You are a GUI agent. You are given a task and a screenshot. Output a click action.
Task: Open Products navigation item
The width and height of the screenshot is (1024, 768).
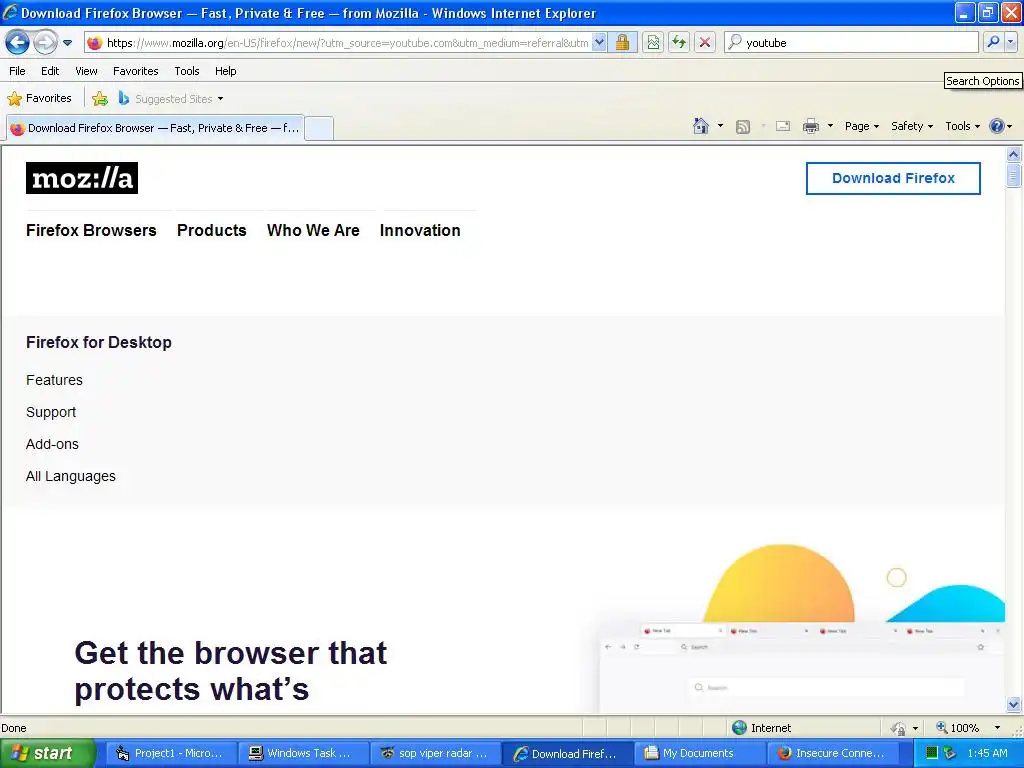tap(212, 231)
